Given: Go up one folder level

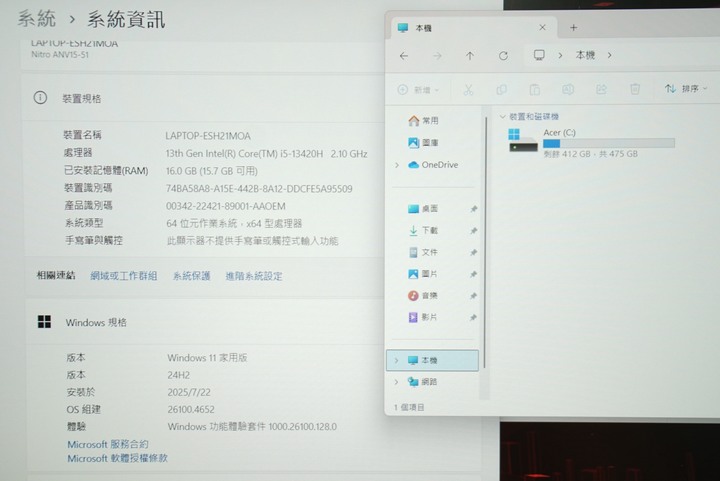Looking at the screenshot, I should pyautogui.click(x=469, y=56).
